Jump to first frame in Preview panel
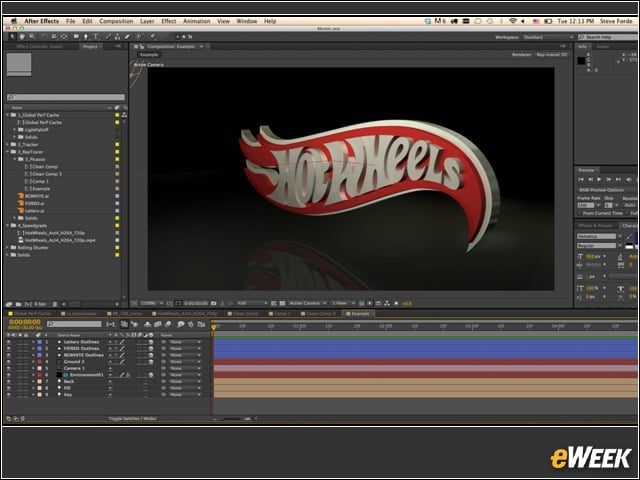 click(x=581, y=179)
